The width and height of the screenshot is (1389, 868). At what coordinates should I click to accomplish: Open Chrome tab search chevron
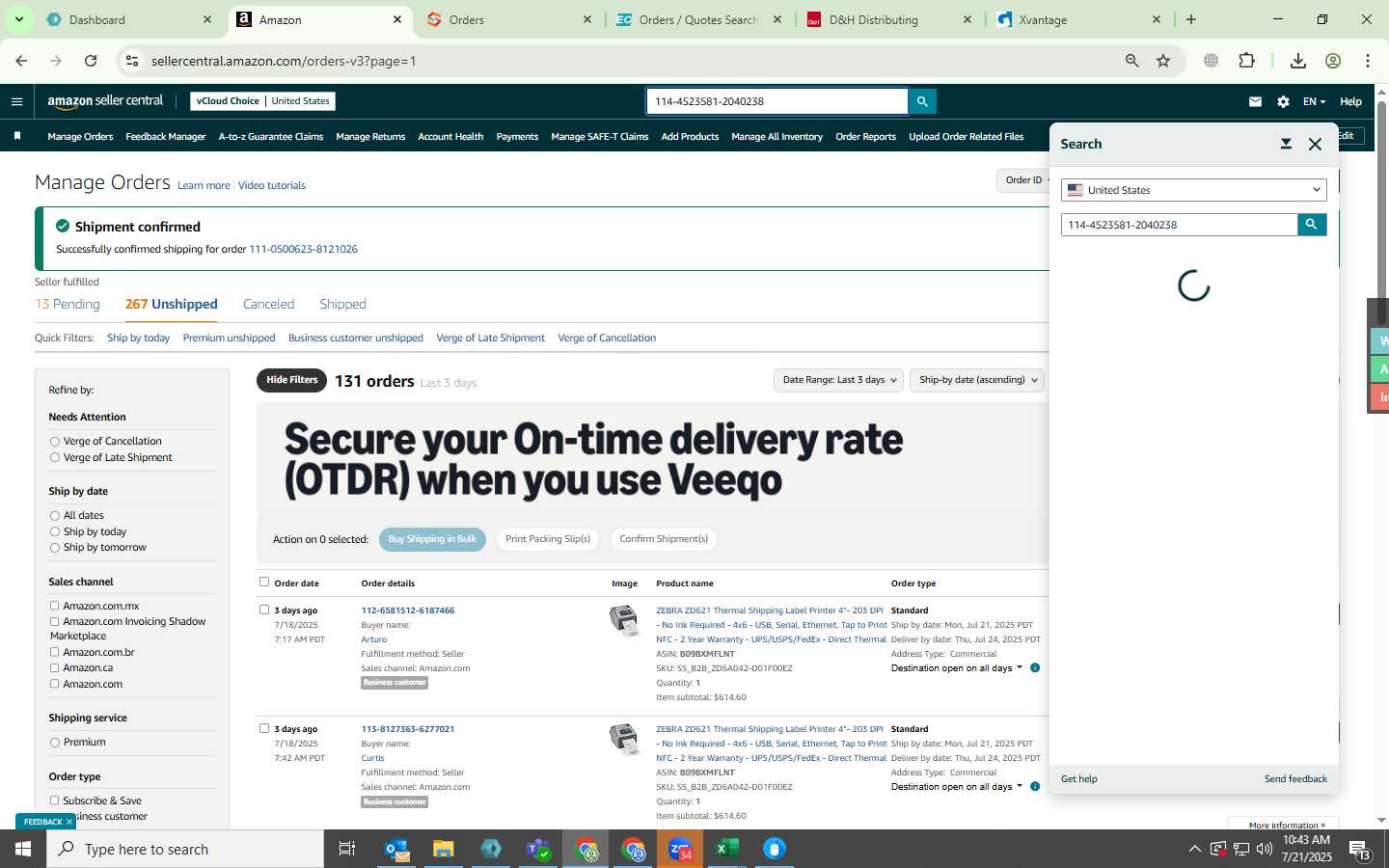point(18,19)
